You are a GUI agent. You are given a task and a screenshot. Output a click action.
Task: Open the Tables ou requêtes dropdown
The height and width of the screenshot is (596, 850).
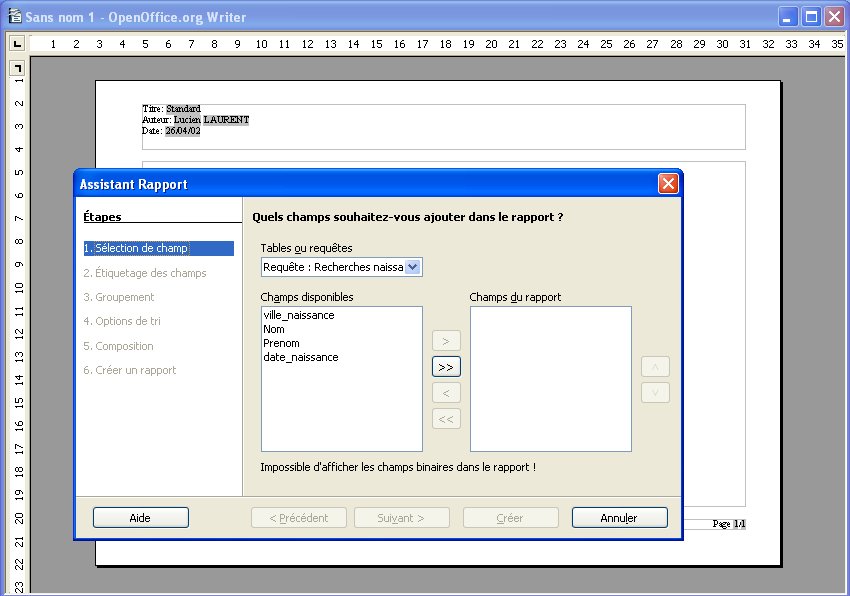pyautogui.click(x=413, y=267)
